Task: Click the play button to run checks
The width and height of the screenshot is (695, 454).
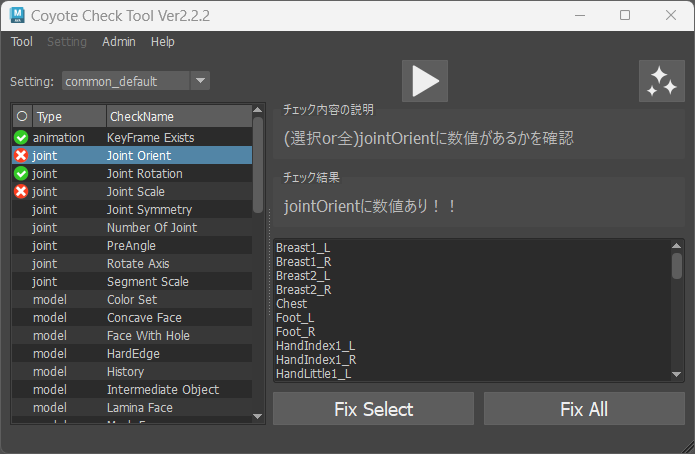Action: click(x=425, y=81)
